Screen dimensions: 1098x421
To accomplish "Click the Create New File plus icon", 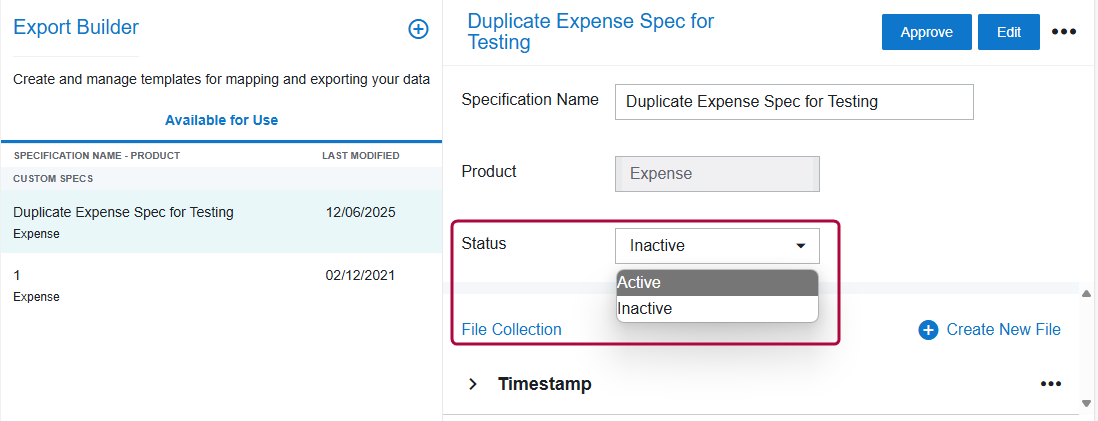I will [x=928, y=330].
